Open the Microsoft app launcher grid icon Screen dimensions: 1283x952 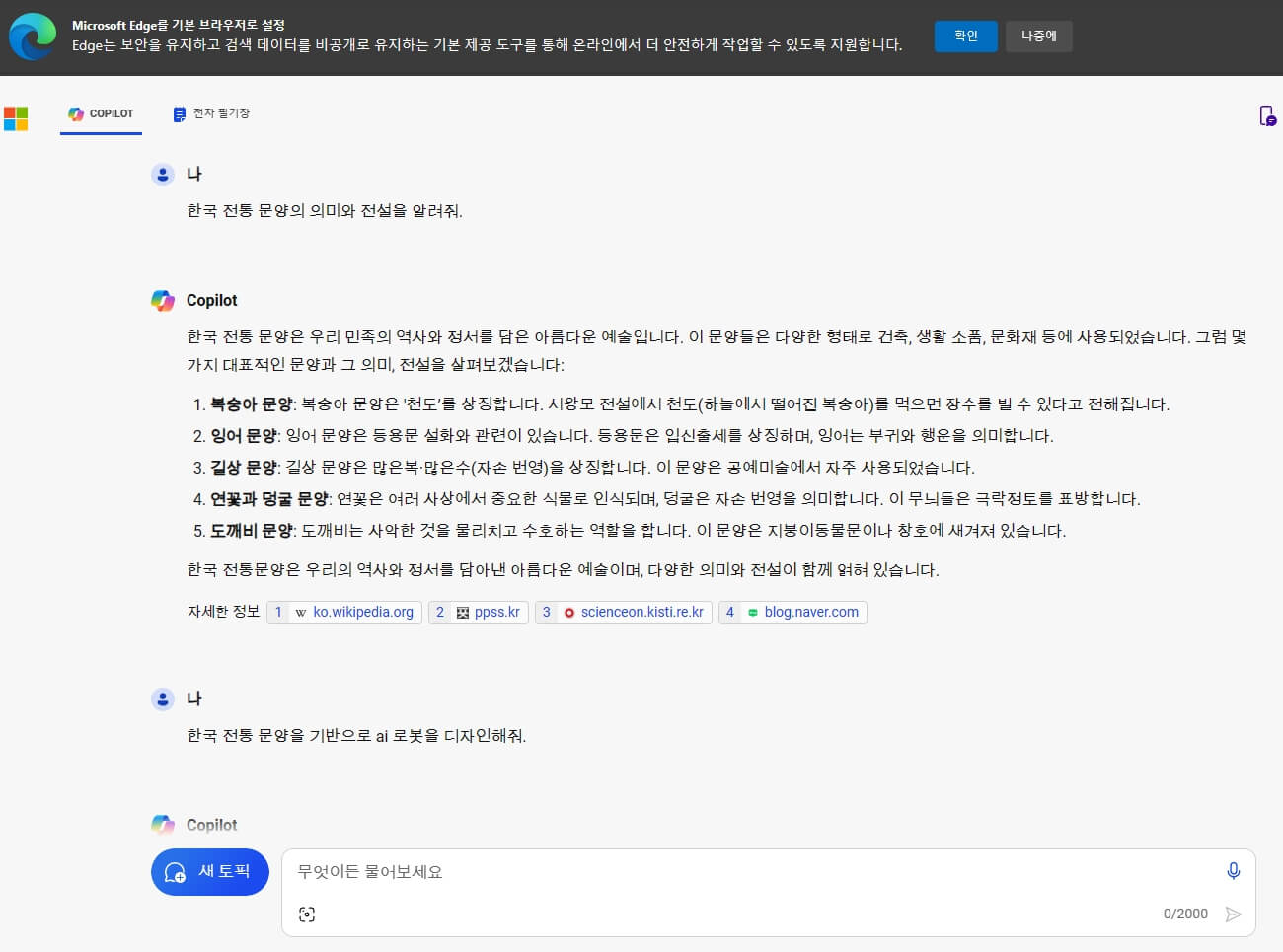pyautogui.click(x=16, y=118)
